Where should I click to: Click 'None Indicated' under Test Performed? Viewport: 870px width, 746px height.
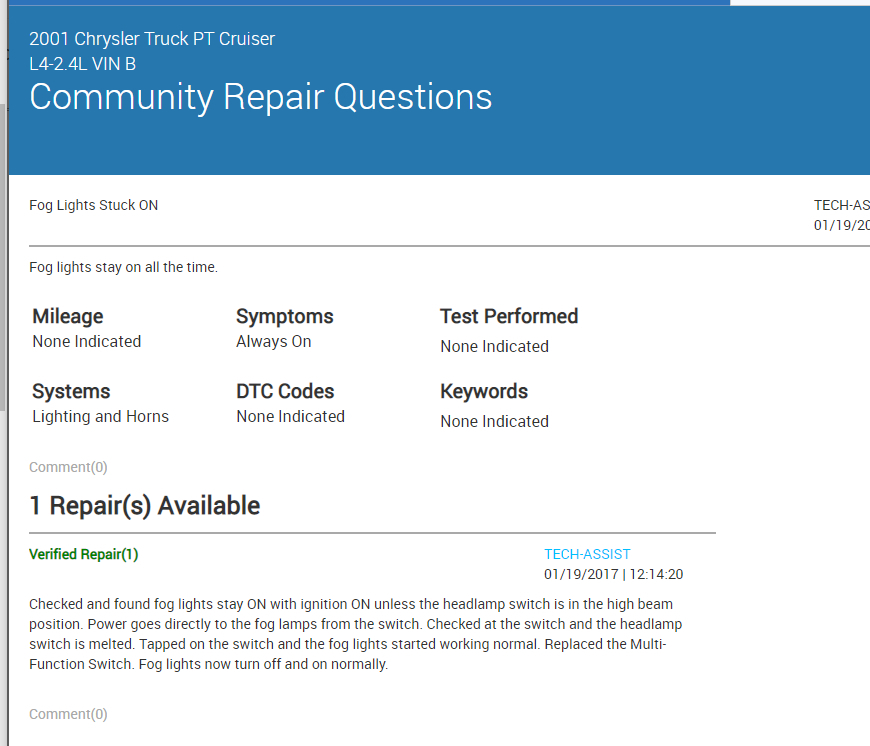(x=494, y=346)
